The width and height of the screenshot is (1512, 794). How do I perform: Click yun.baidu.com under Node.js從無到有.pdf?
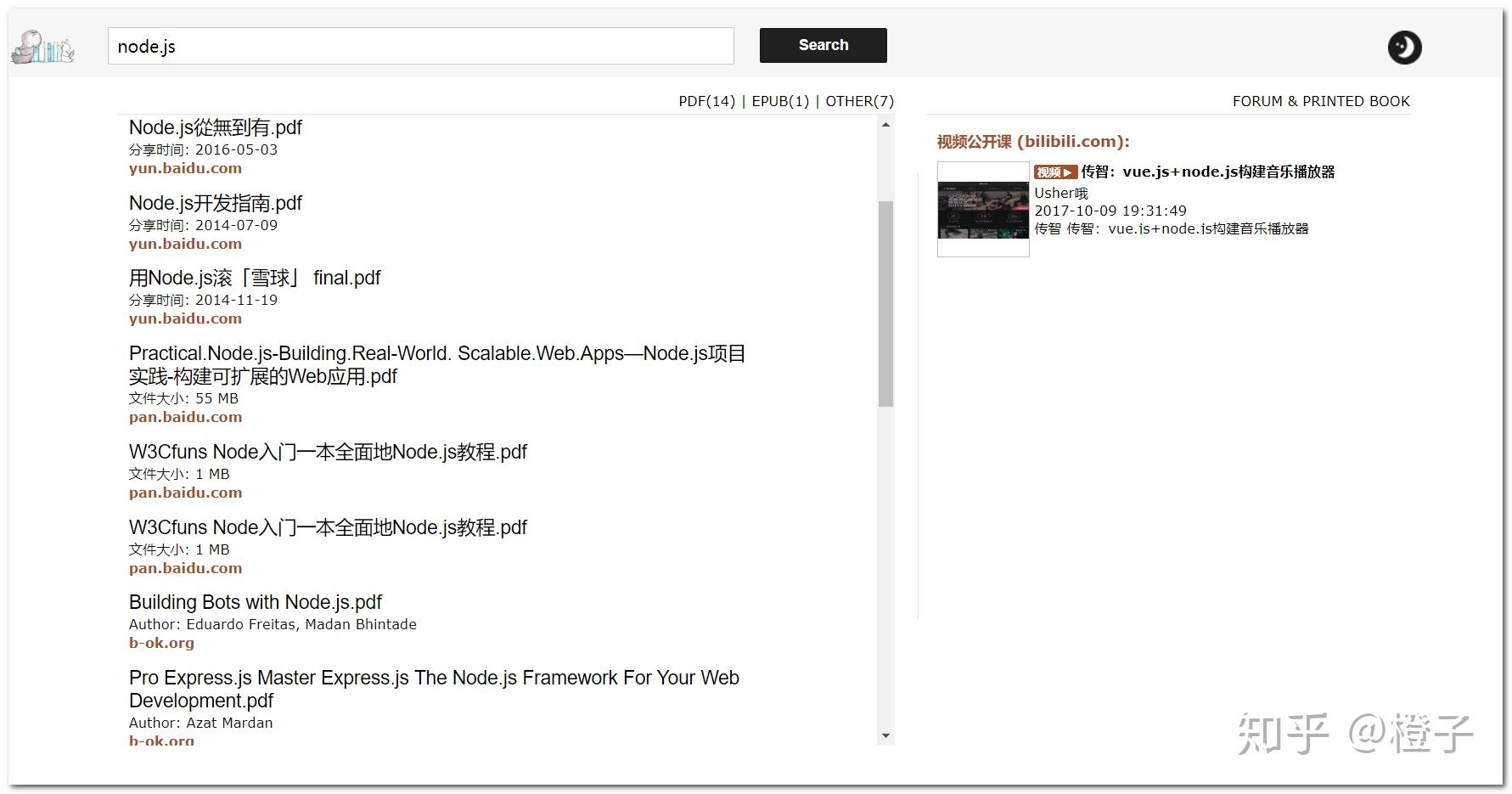[185, 168]
